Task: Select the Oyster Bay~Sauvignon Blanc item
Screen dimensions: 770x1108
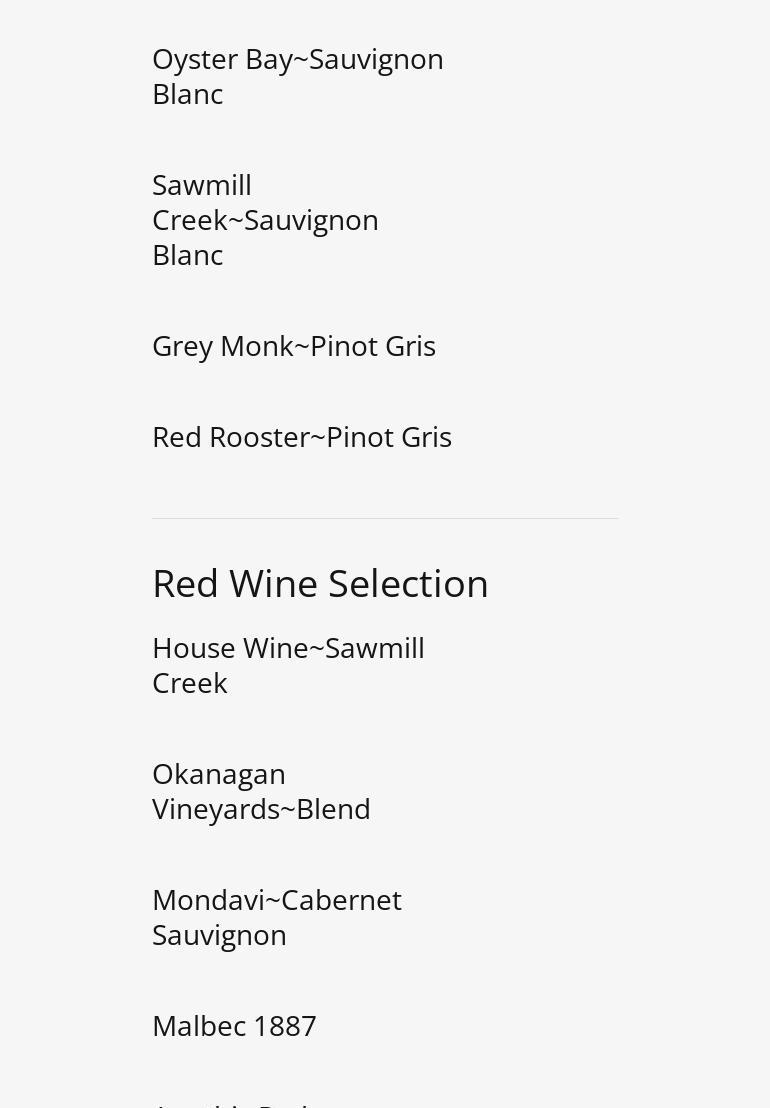Action: click(x=297, y=76)
